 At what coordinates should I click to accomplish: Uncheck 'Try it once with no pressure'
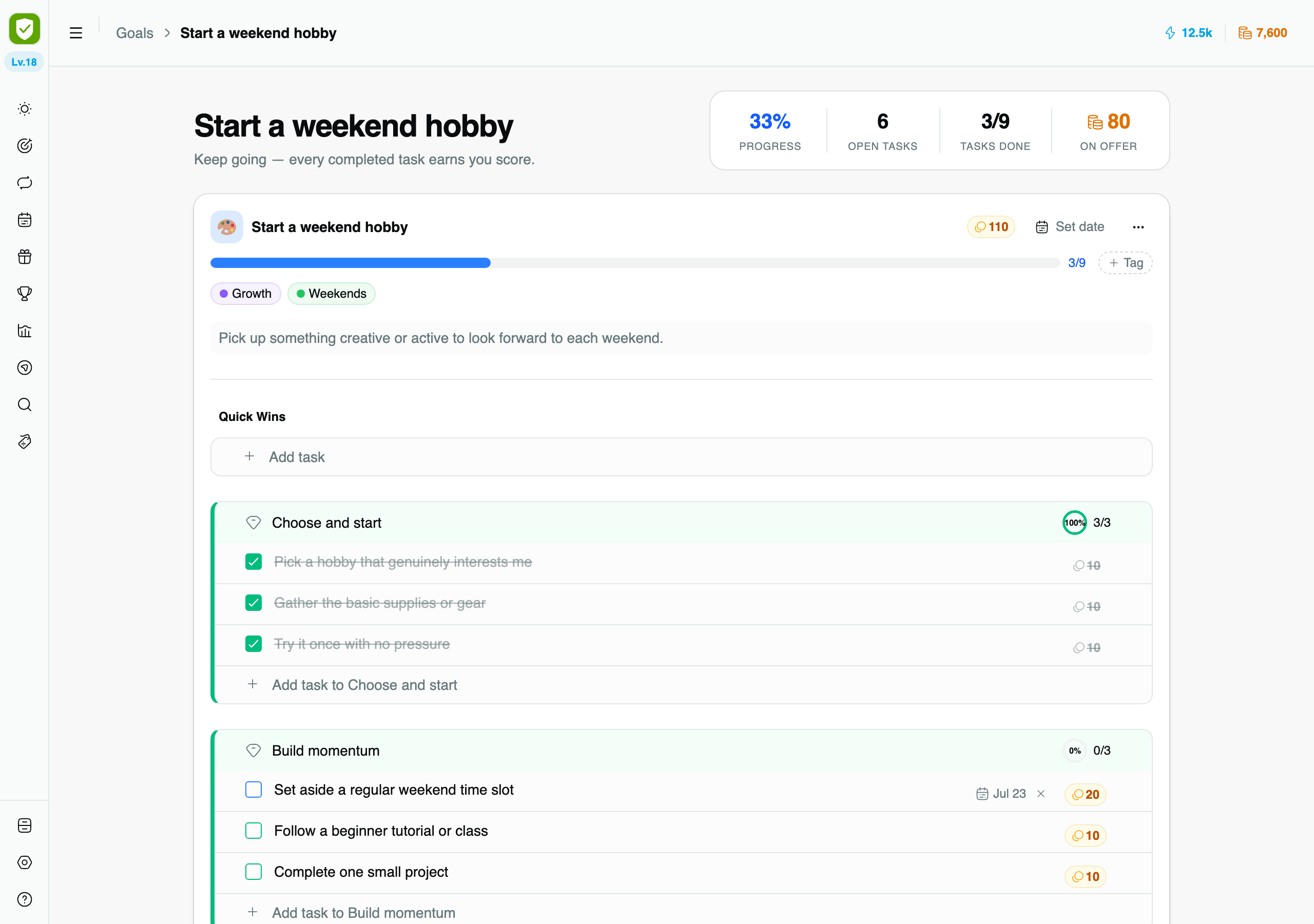[x=254, y=644]
